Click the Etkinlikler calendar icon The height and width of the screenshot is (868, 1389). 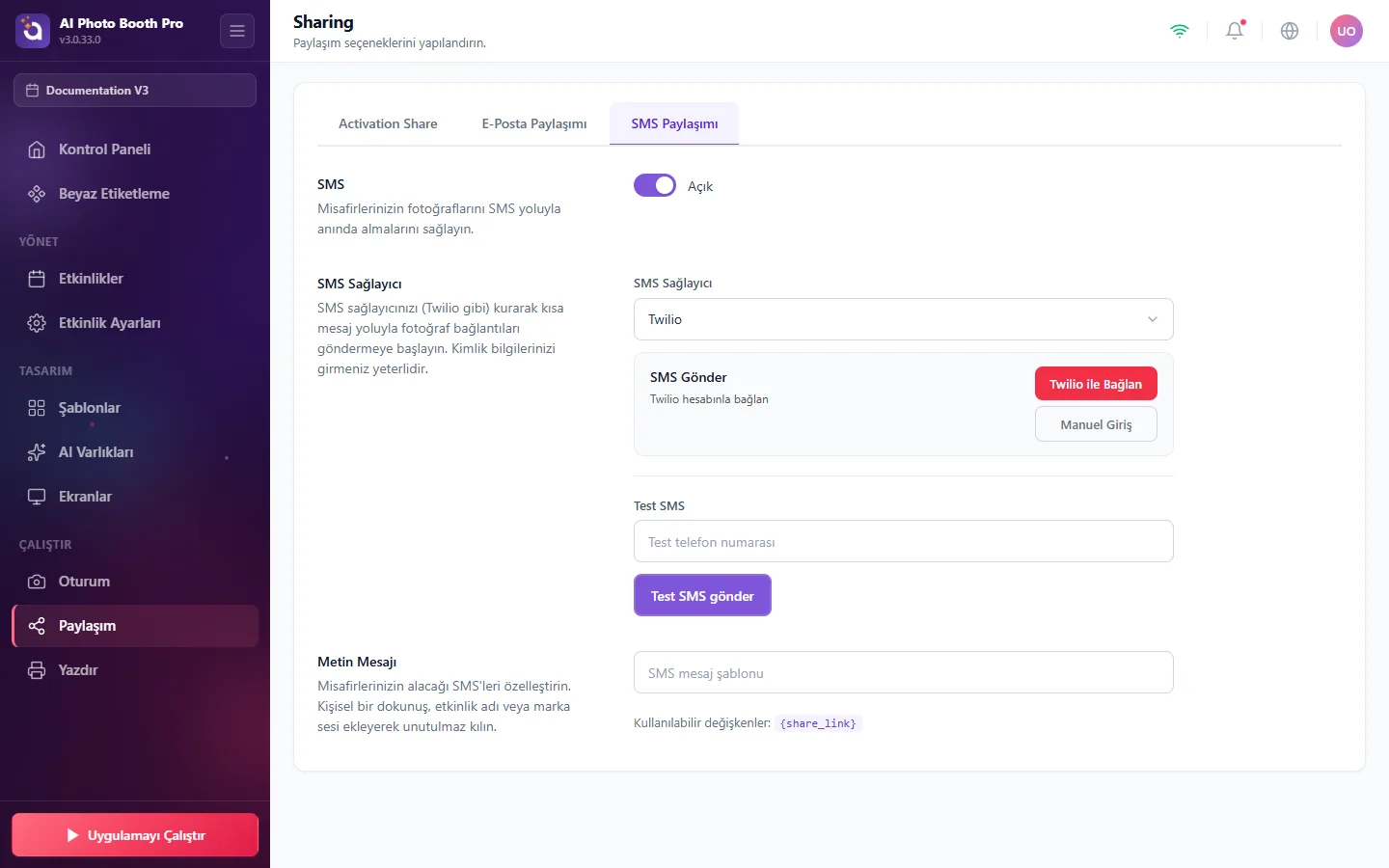[x=37, y=279]
